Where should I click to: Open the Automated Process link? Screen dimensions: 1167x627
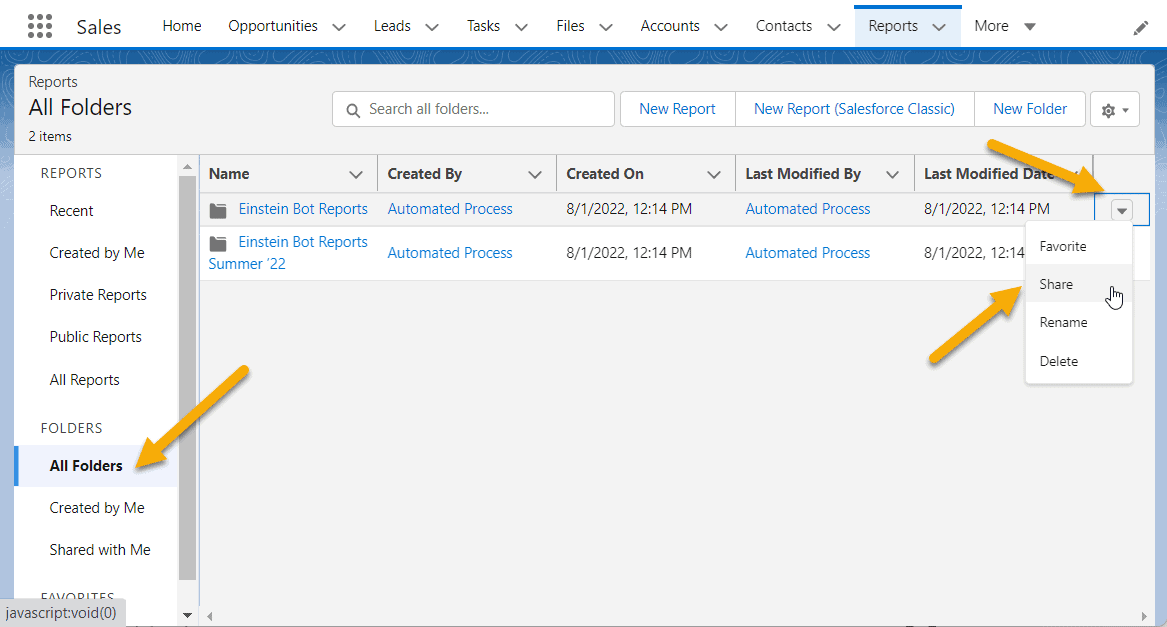point(449,209)
